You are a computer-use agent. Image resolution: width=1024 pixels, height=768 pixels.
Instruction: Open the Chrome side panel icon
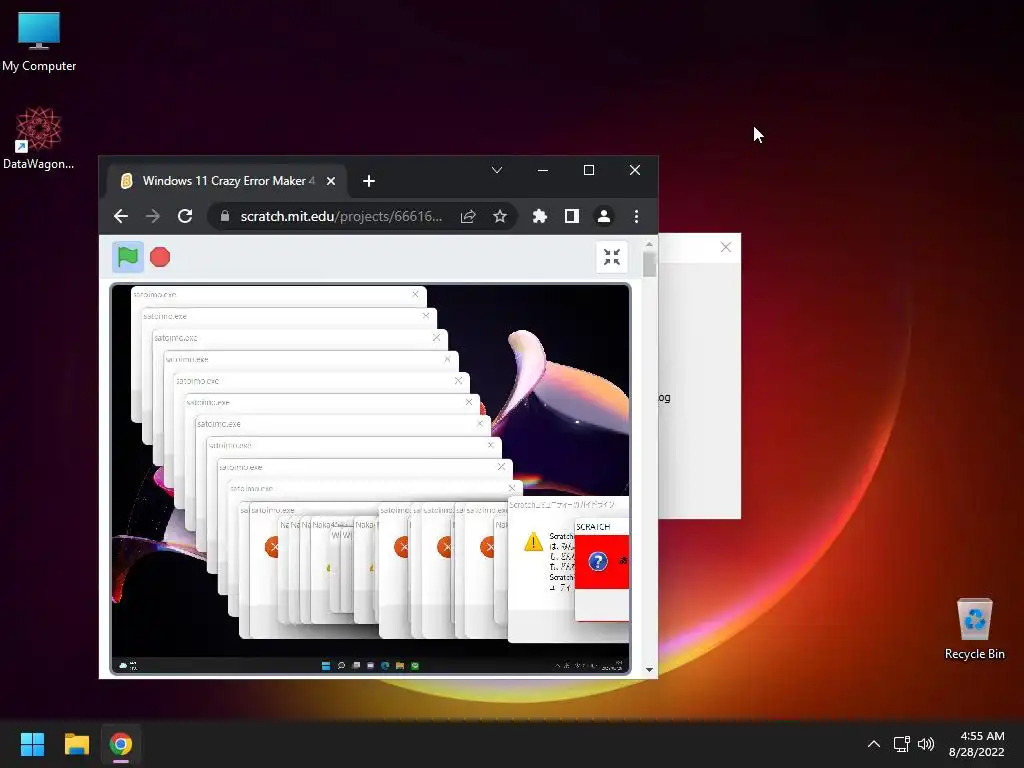[x=571, y=216]
